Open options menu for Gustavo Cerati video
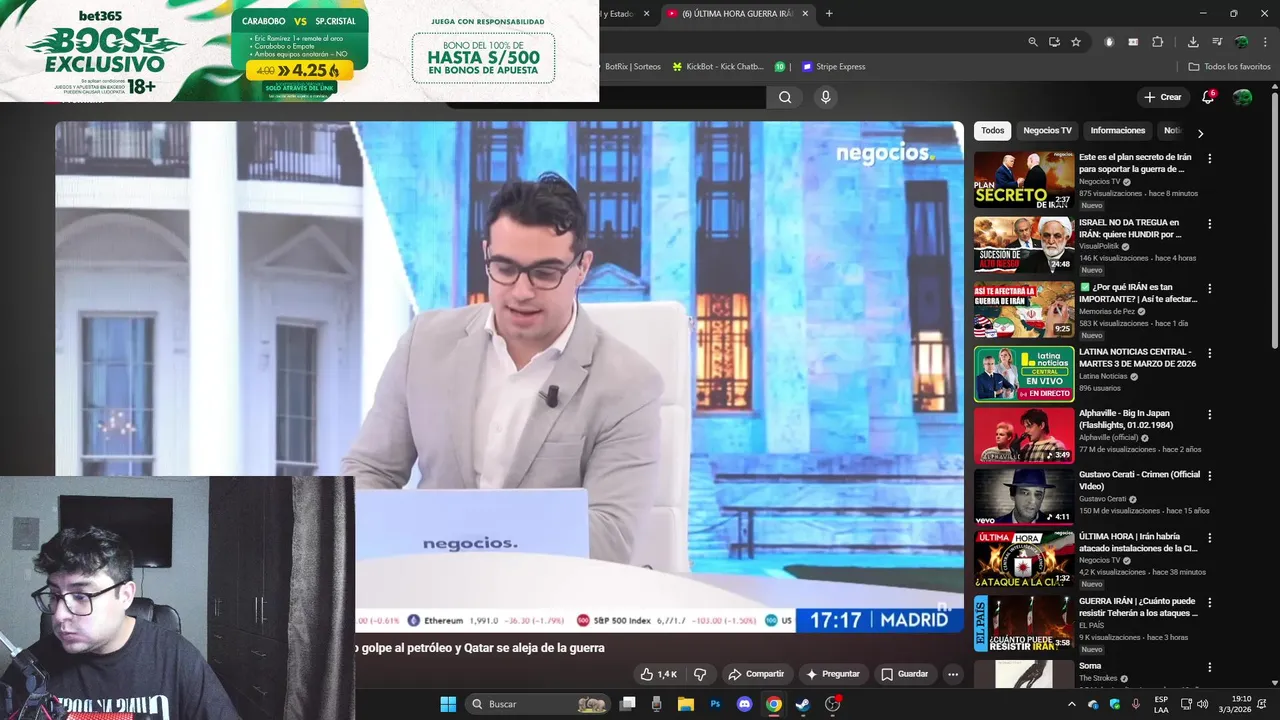Viewport: 1280px width, 720px height. 1209,476
